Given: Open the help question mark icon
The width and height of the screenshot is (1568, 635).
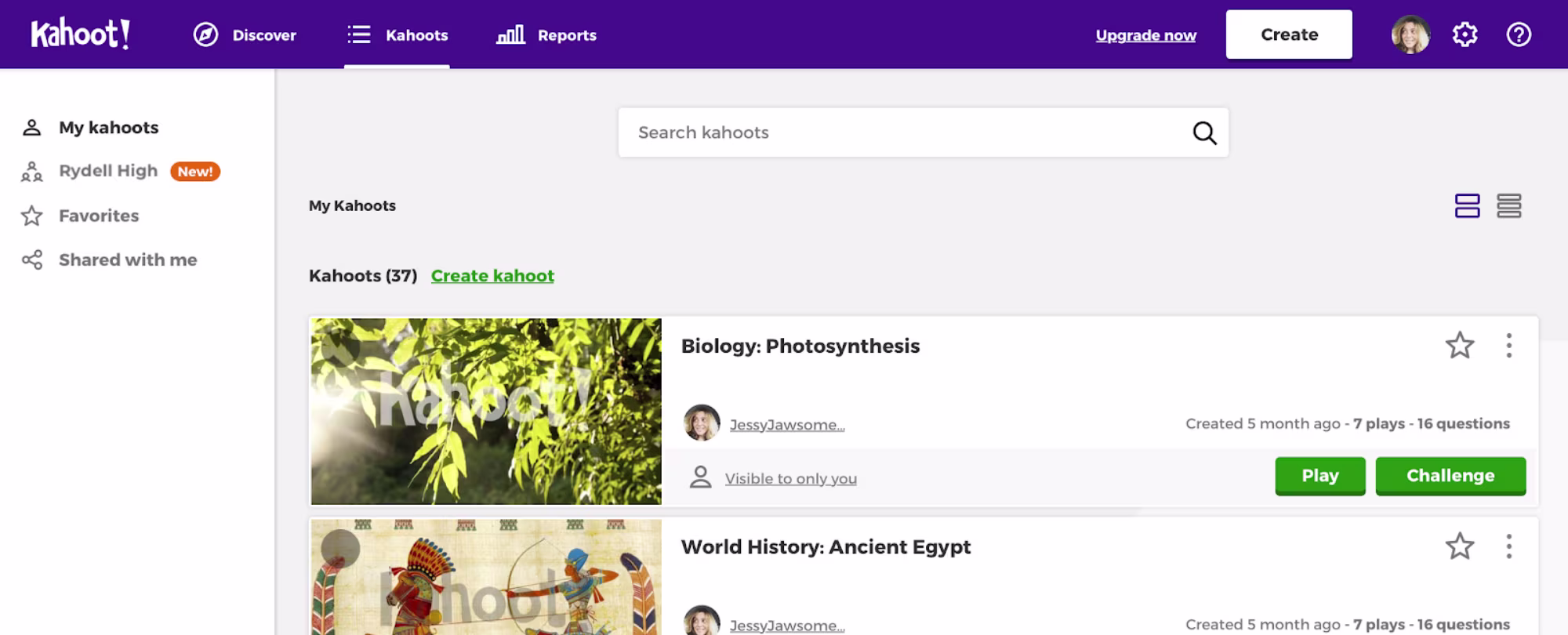Looking at the screenshot, I should click(x=1519, y=34).
